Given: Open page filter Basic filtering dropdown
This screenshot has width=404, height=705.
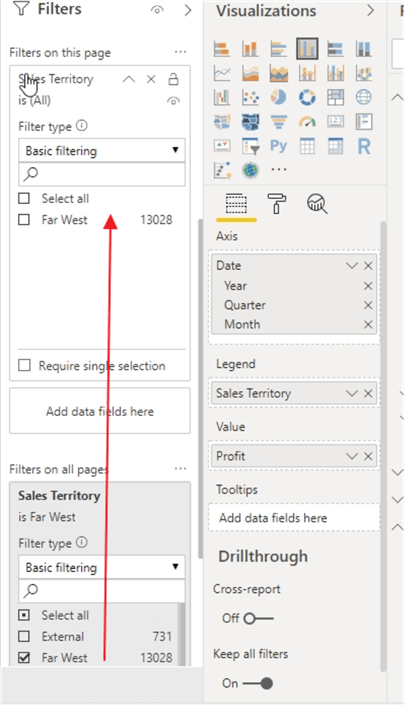Looking at the screenshot, I should 102,151.
